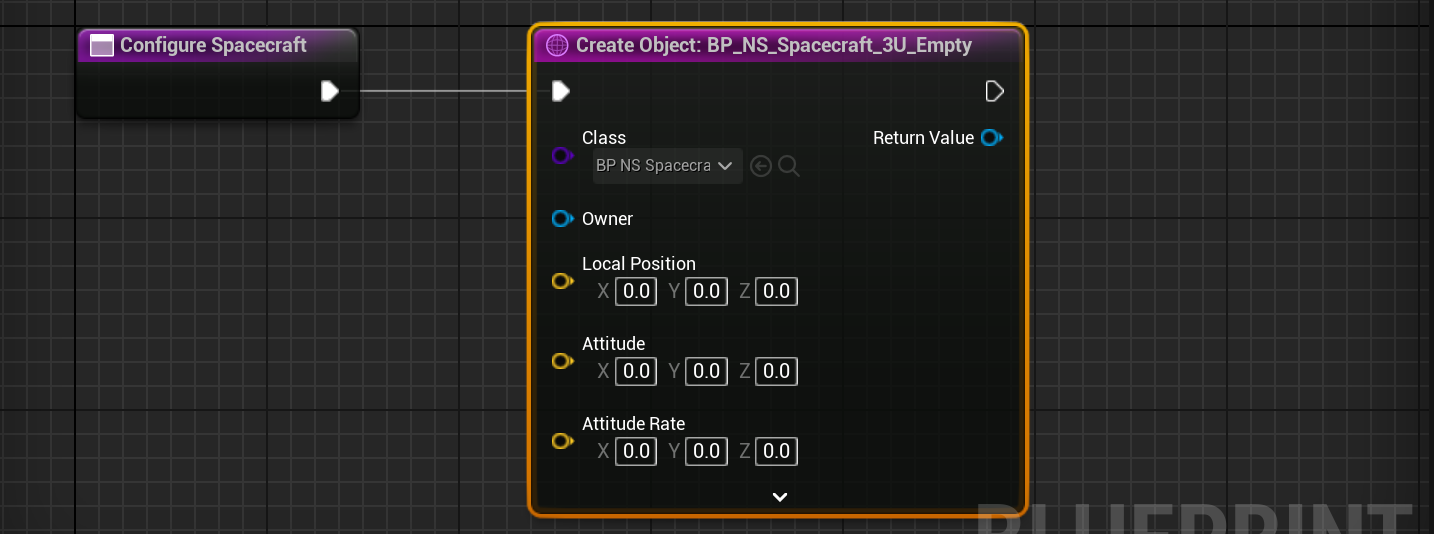Open the BP NS Spacecraft class dropdown

tap(667, 166)
